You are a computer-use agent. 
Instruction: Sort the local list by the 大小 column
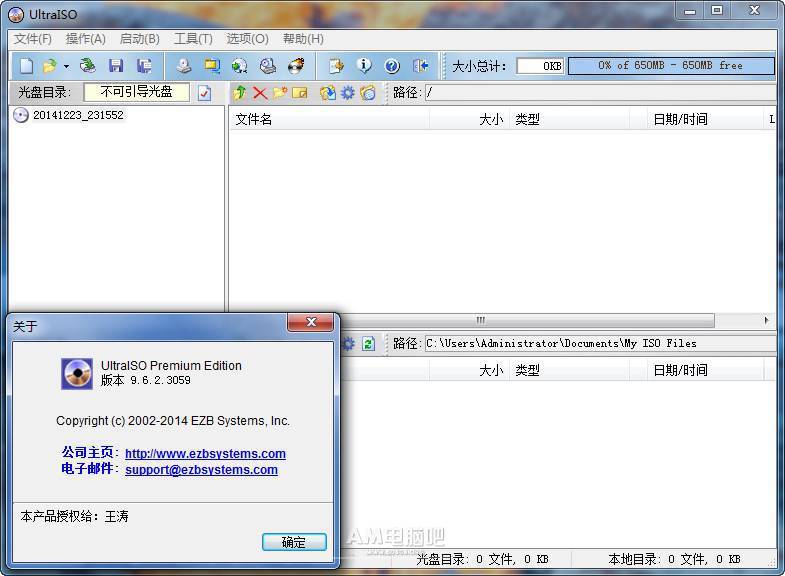469,370
